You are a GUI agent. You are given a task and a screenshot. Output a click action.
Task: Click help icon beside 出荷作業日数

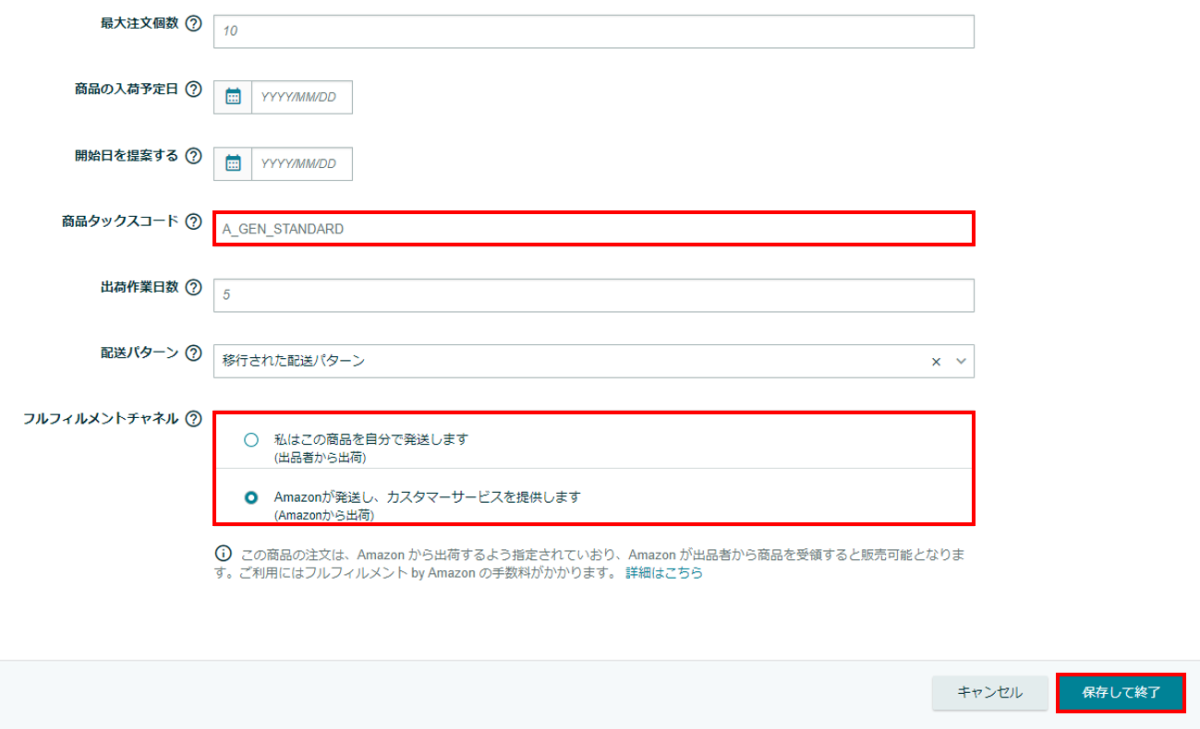pos(194,288)
